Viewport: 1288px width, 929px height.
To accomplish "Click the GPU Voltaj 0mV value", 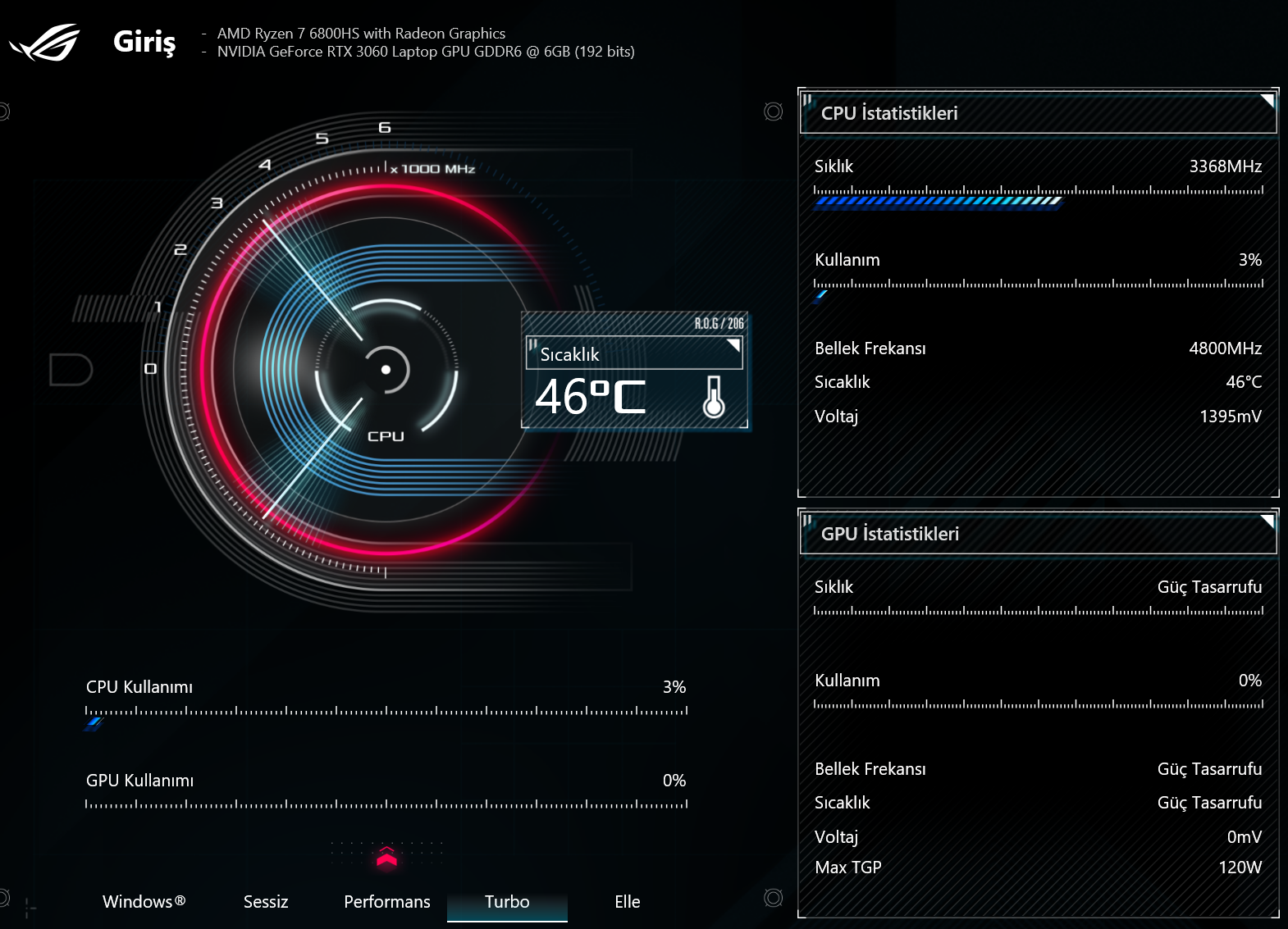I will pyautogui.click(x=1245, y=837).
